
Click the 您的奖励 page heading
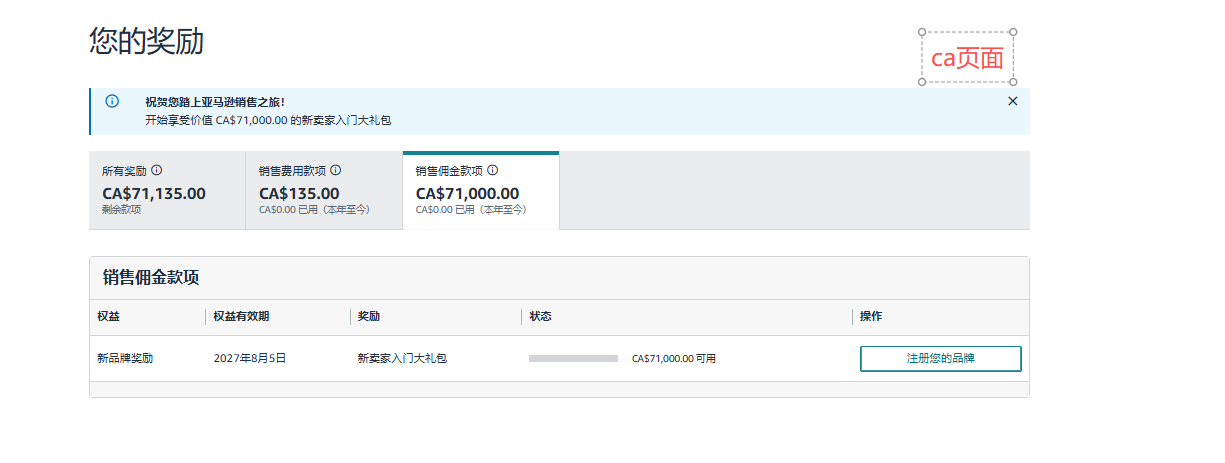(146, 41)
